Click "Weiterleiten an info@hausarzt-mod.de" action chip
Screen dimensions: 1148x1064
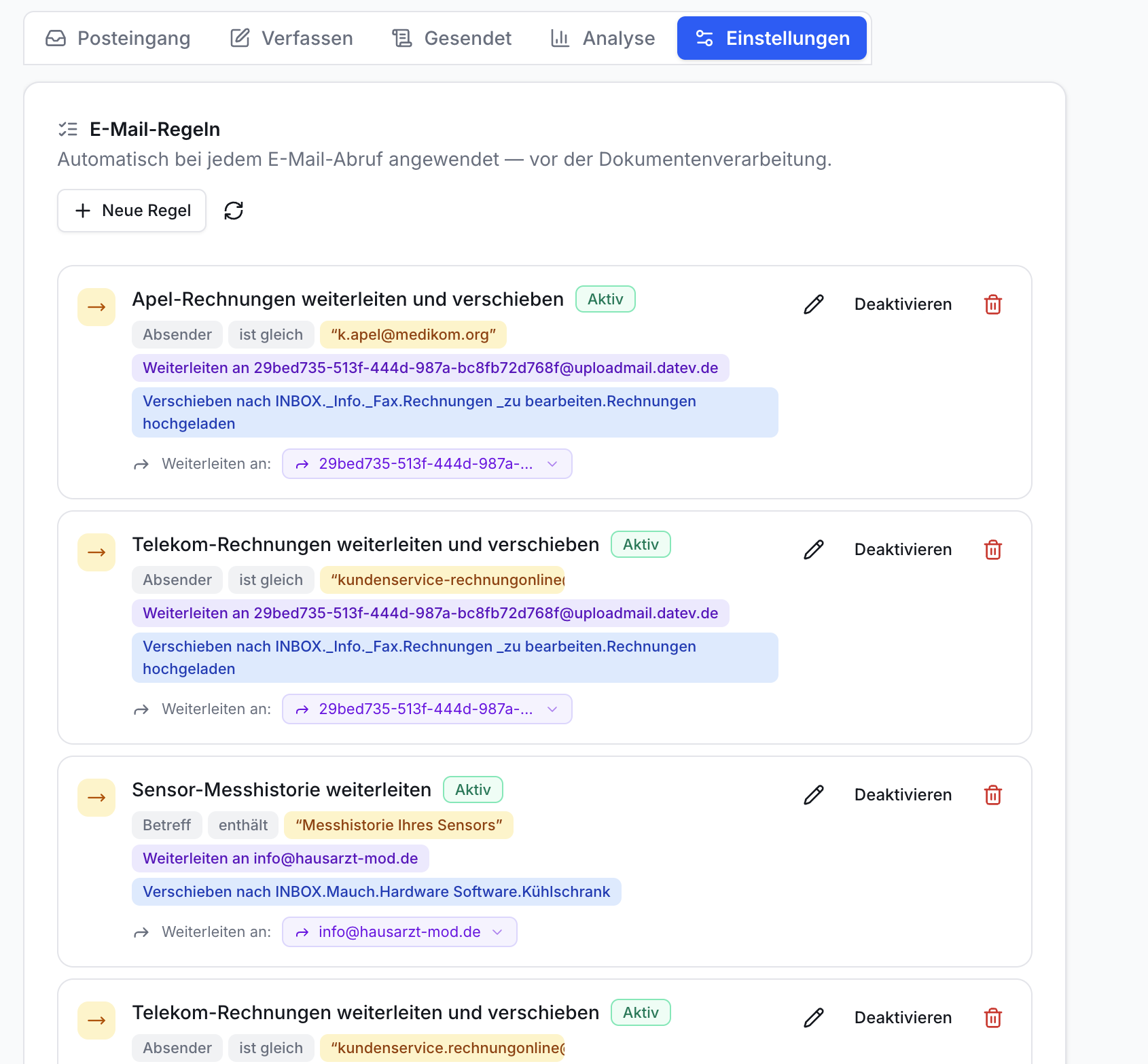click(x=281, y=858)
